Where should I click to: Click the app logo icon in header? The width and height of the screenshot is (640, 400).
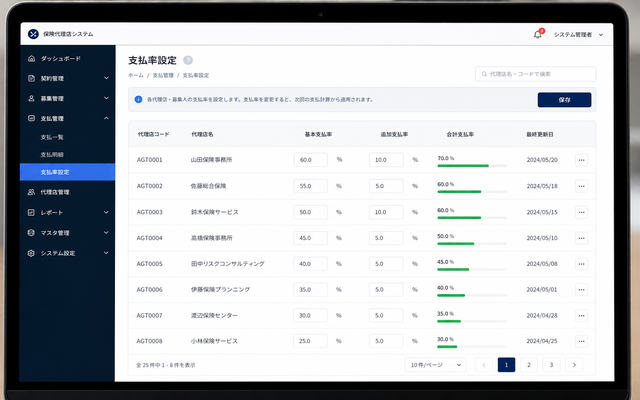[33, 34]
